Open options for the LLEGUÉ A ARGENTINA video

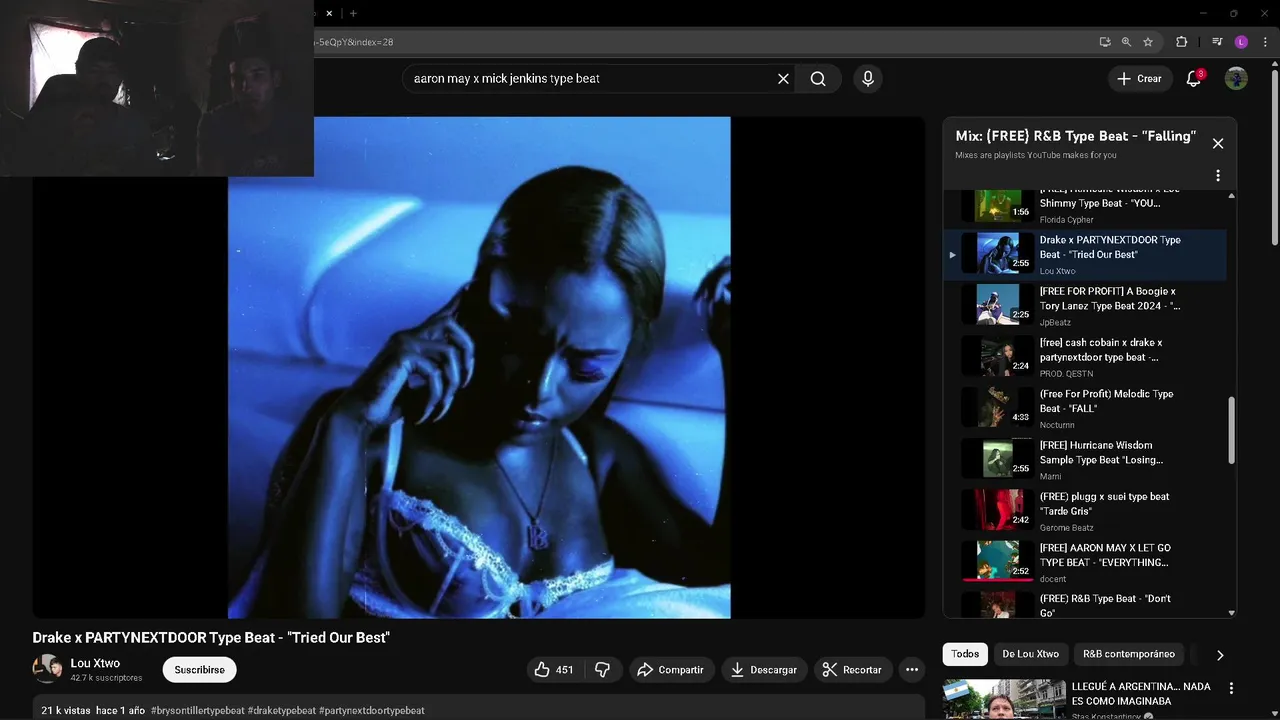[1231, 688]
